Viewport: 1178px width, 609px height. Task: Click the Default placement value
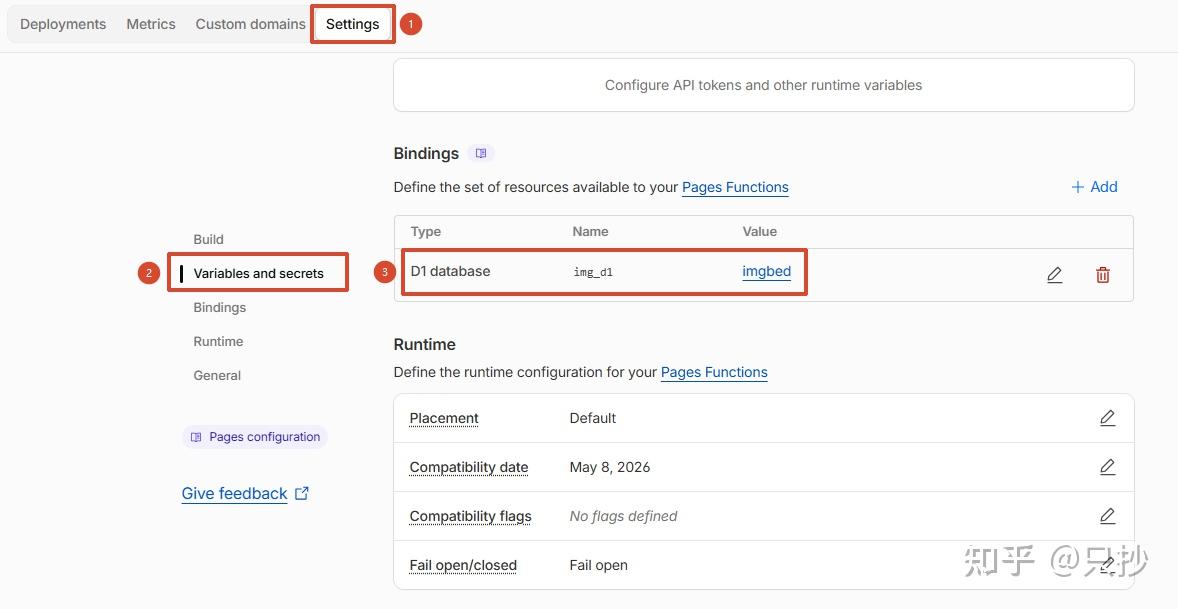[592, 418]
